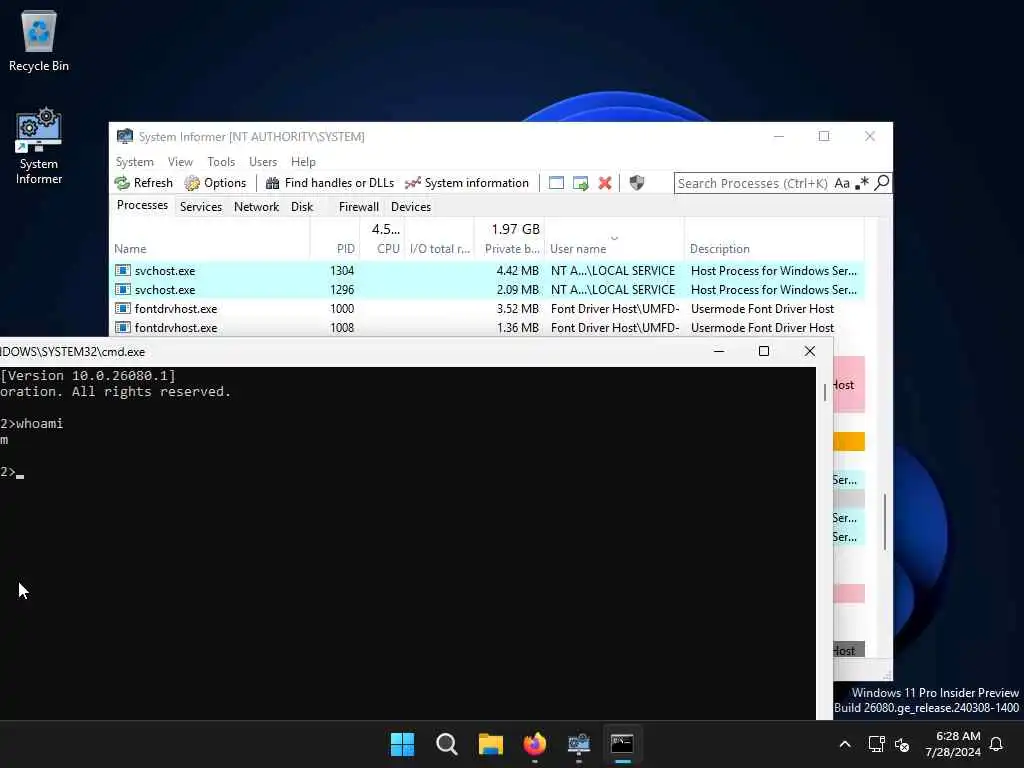Click the Refresh toolbar button
Image resolution: width=1024 pixels, height=768 pixels.
(x=144, y=183)
